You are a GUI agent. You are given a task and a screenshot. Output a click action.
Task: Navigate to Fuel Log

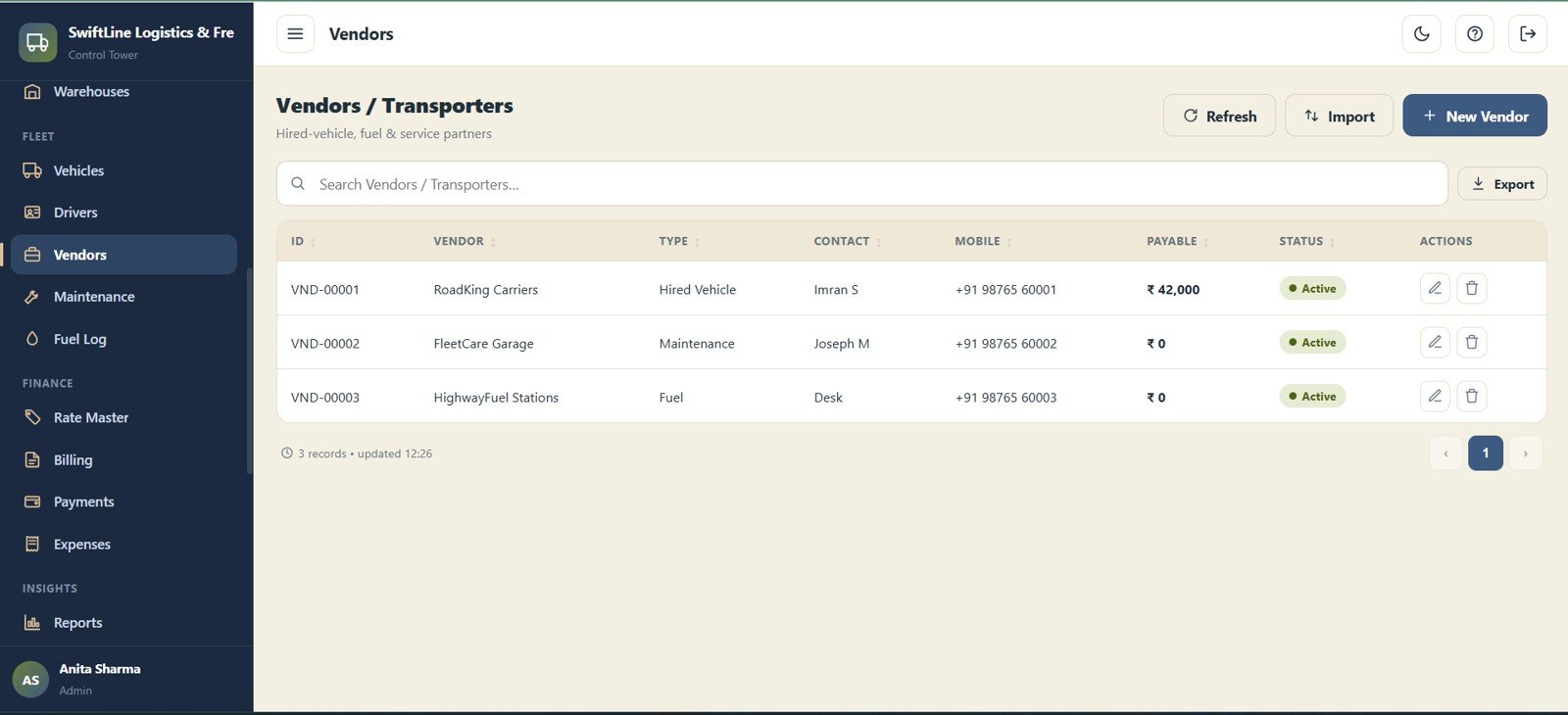point(123,339)
